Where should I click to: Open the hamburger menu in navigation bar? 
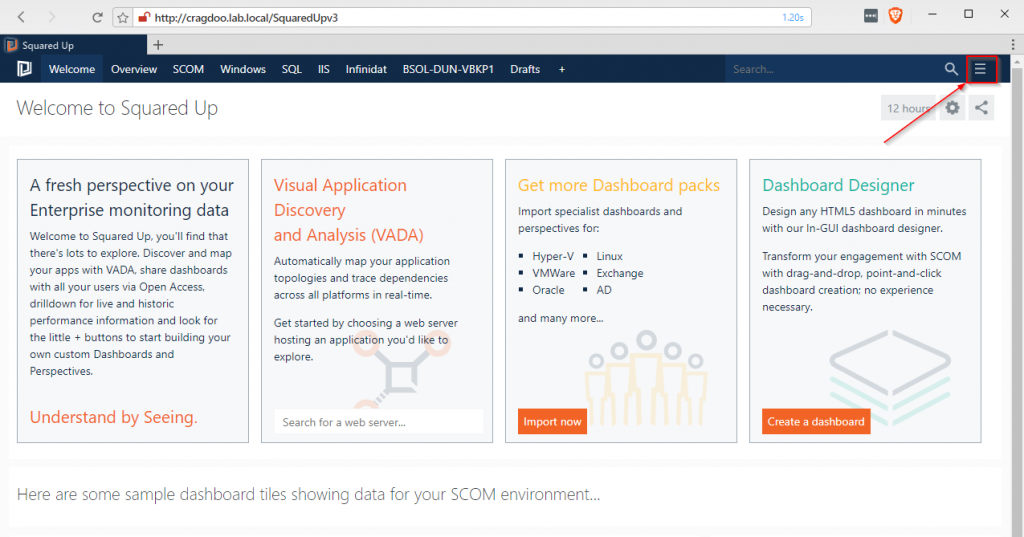(980, 69)
